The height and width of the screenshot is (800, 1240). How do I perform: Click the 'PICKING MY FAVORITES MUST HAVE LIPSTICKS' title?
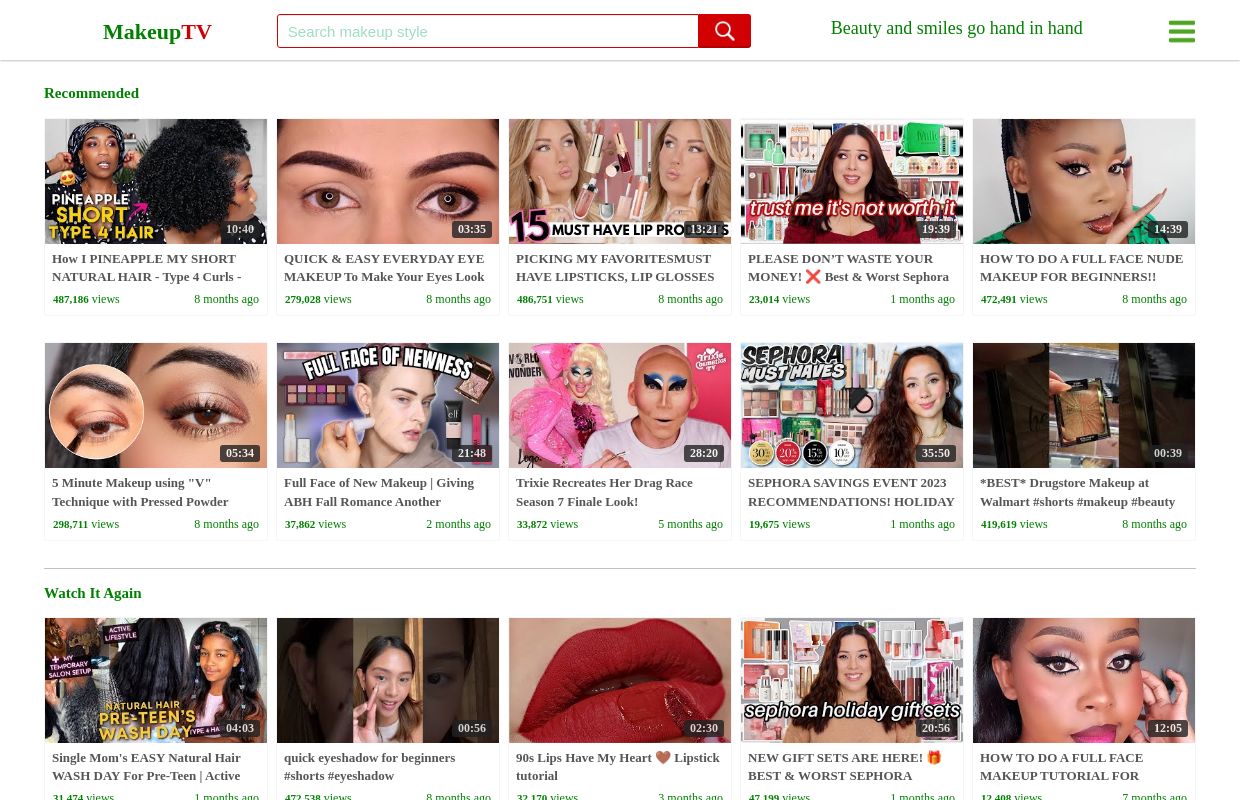coord(615,267)
